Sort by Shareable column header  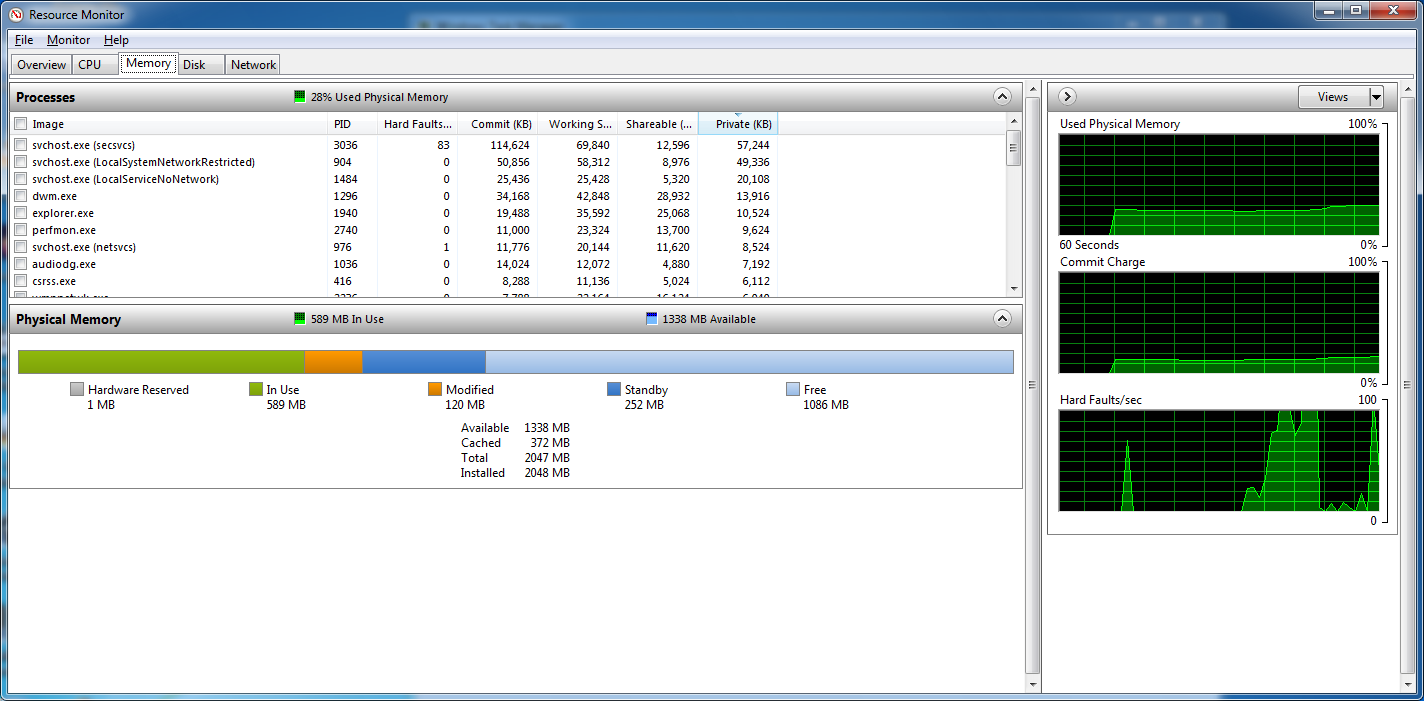[657, 124]
